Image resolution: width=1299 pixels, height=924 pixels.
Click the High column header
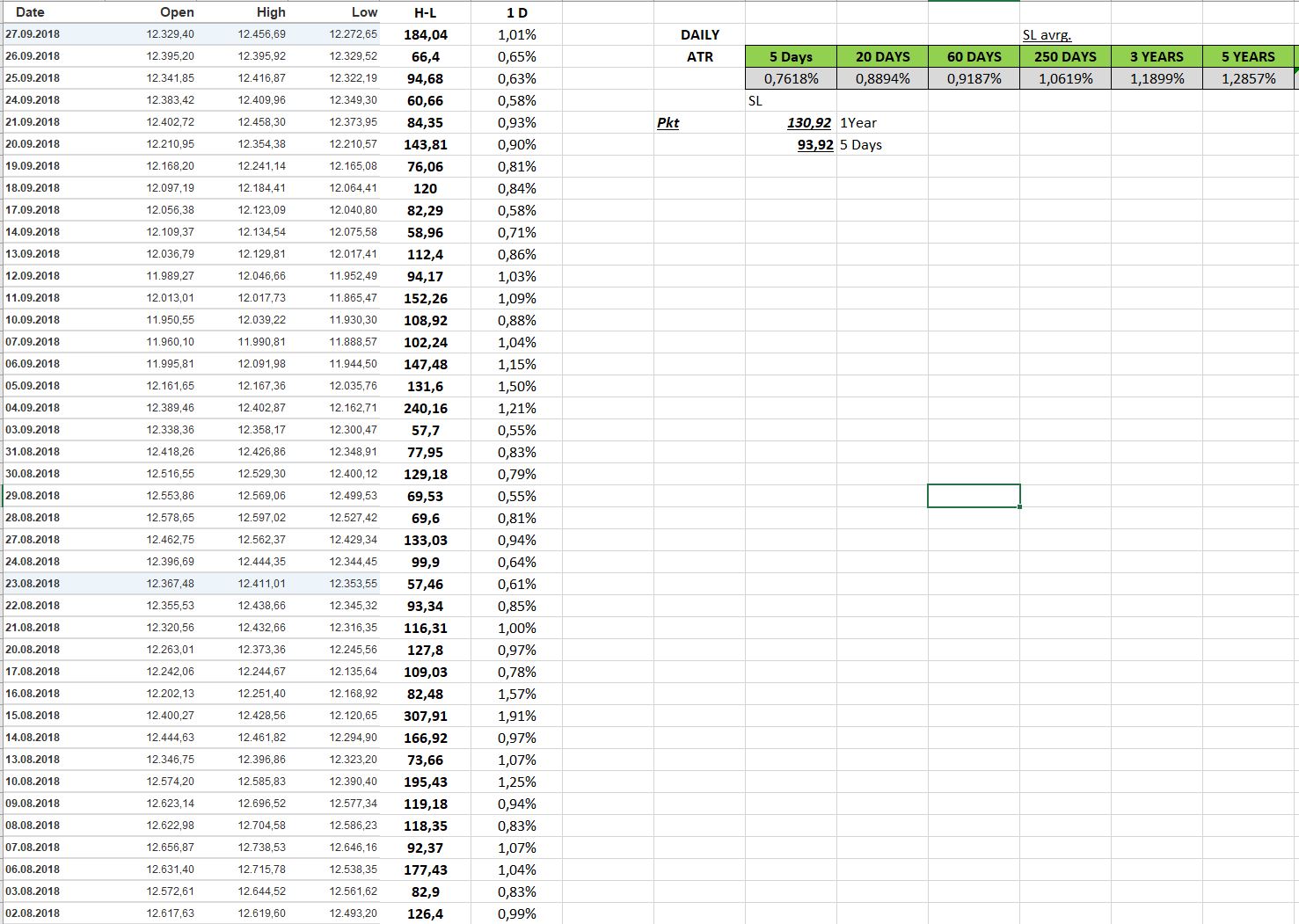click(270, 12)
